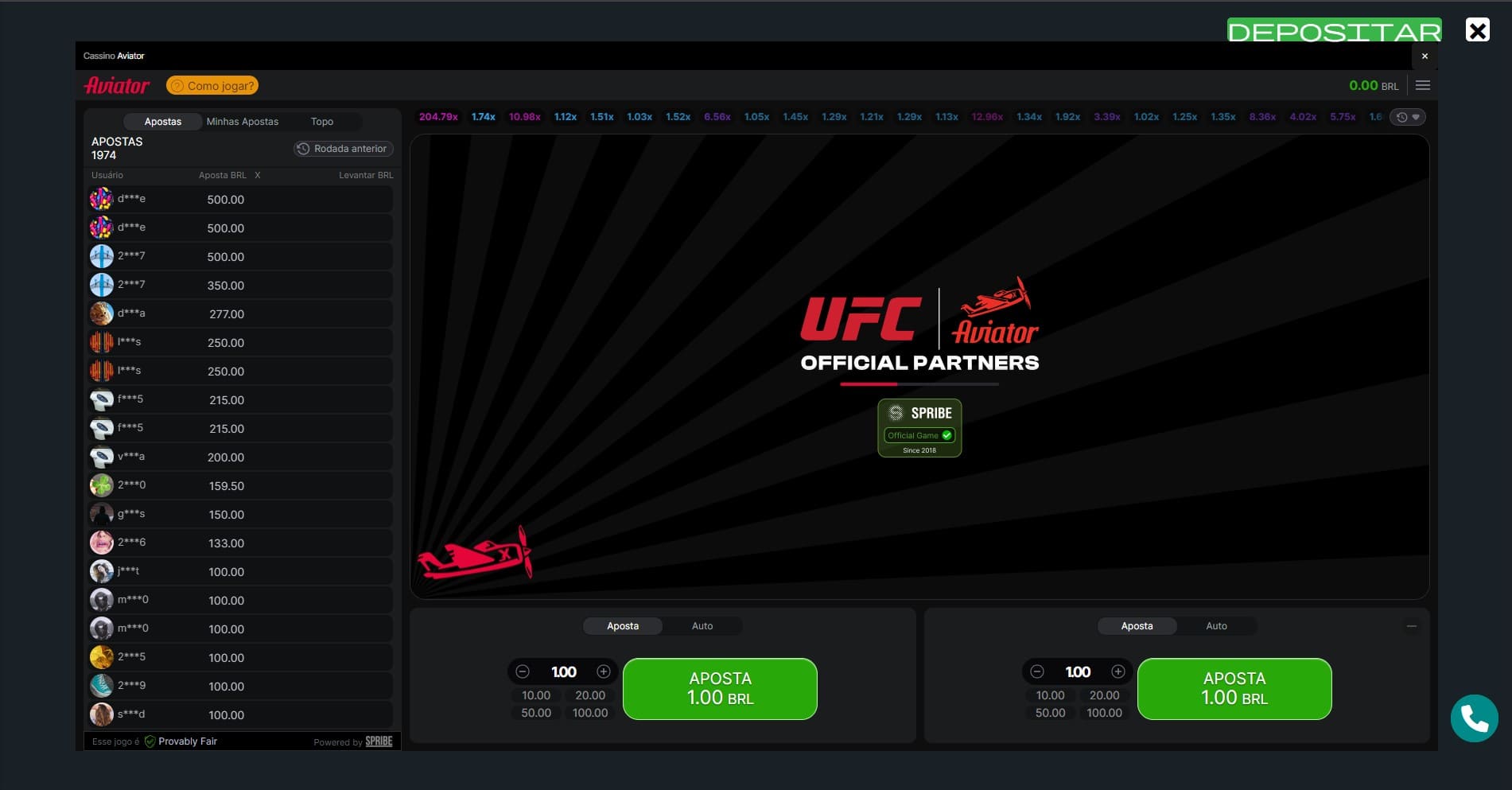Choose 50.00 quick amount in left panel
The height and width of the screenshot is (790, 1512).
[x=536, y=713]
